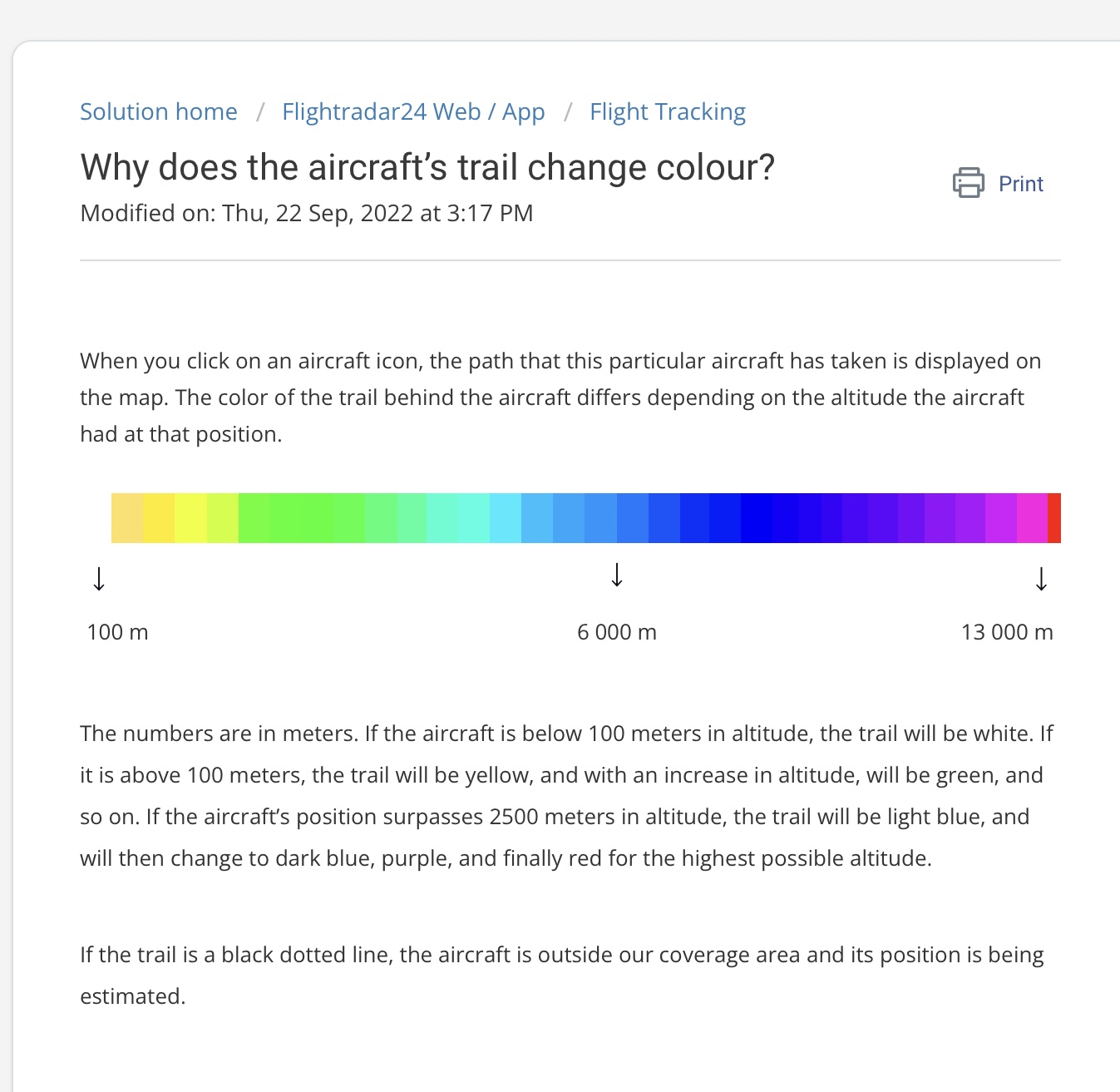Click the printer icon
1120x1092 pixels.
968,183
